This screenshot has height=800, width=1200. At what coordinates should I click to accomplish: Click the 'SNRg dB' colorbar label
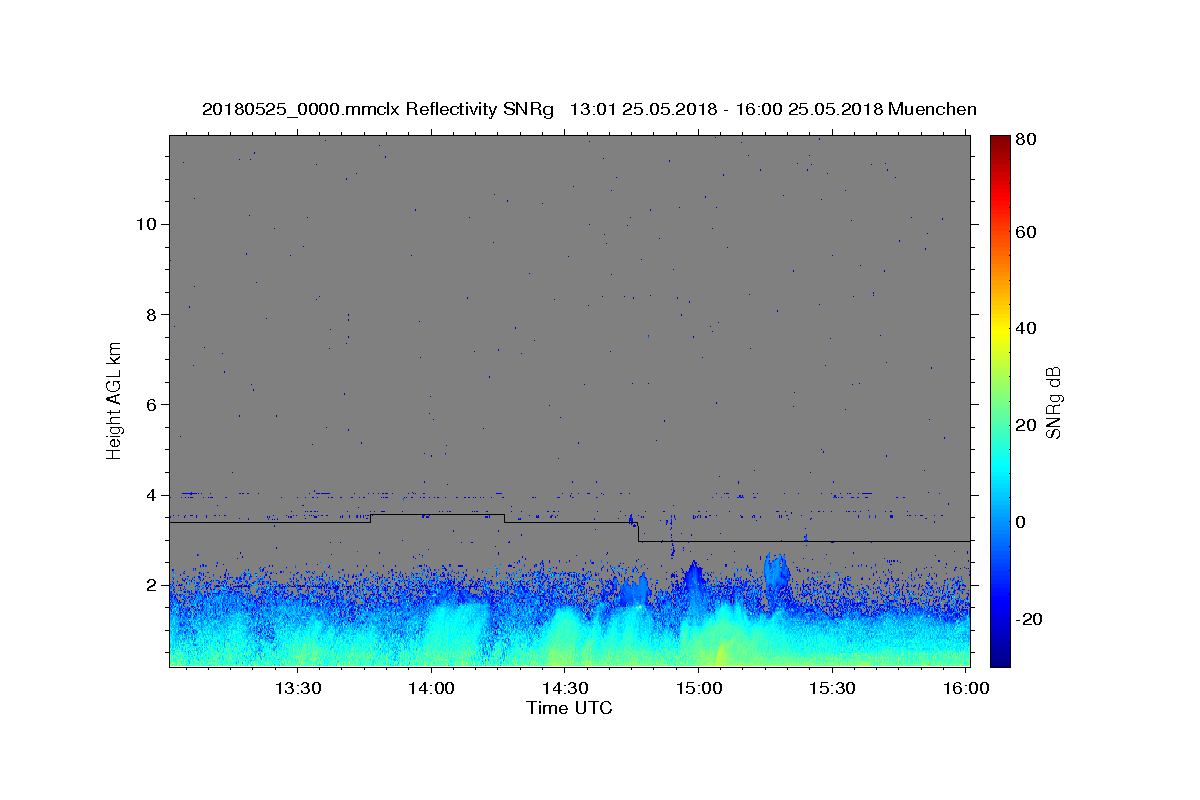(1053, 402)
